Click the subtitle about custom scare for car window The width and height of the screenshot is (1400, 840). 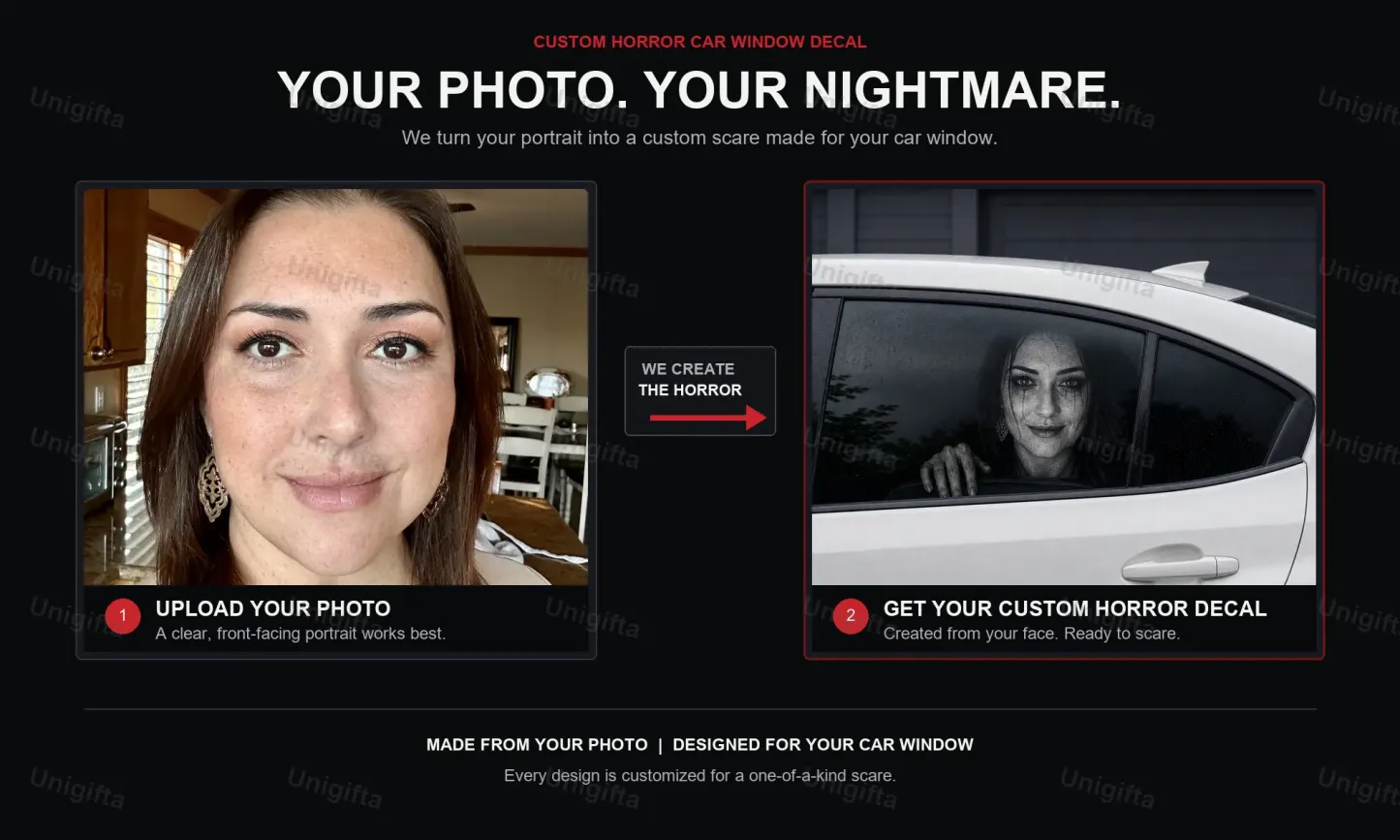tap(700, 138)
